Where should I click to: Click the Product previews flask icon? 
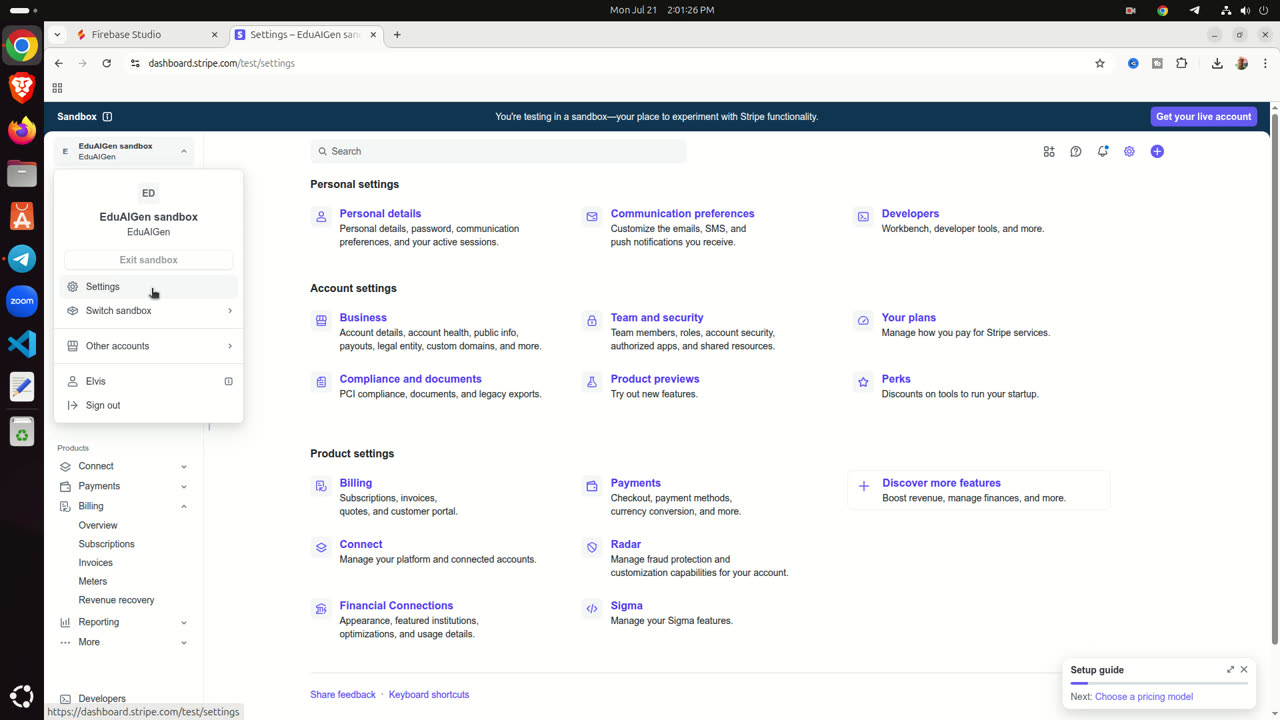point(592,382)
